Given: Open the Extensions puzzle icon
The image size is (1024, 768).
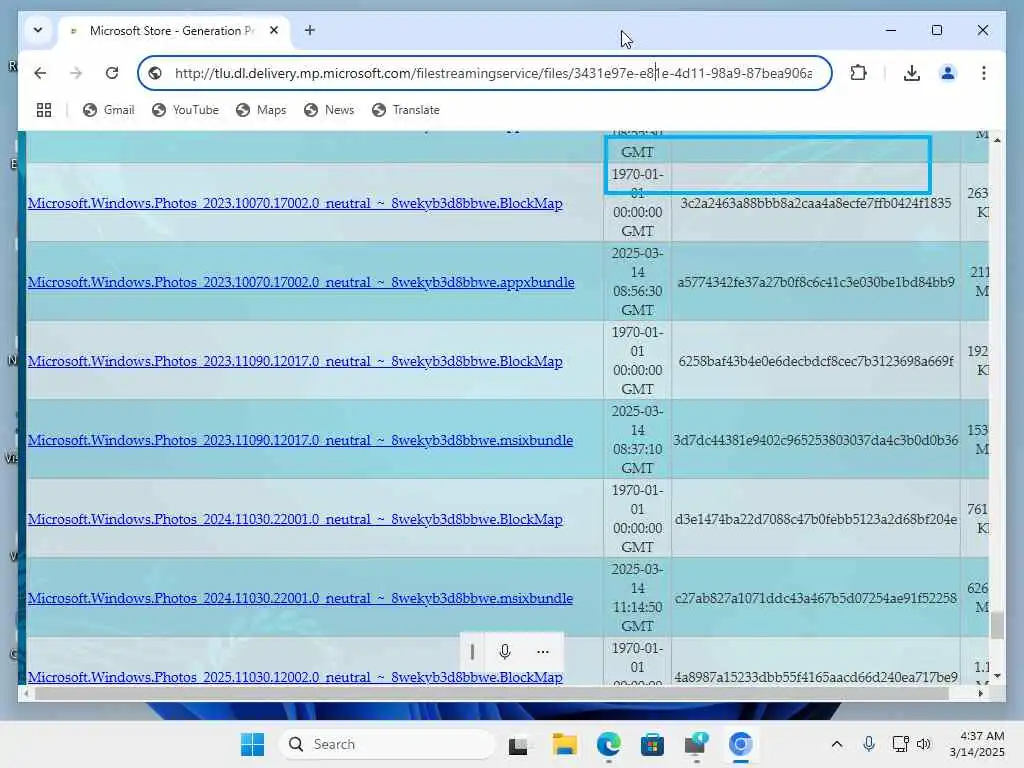Looking at the screenshot, I should pyautogui.click(x=859, y=73).
